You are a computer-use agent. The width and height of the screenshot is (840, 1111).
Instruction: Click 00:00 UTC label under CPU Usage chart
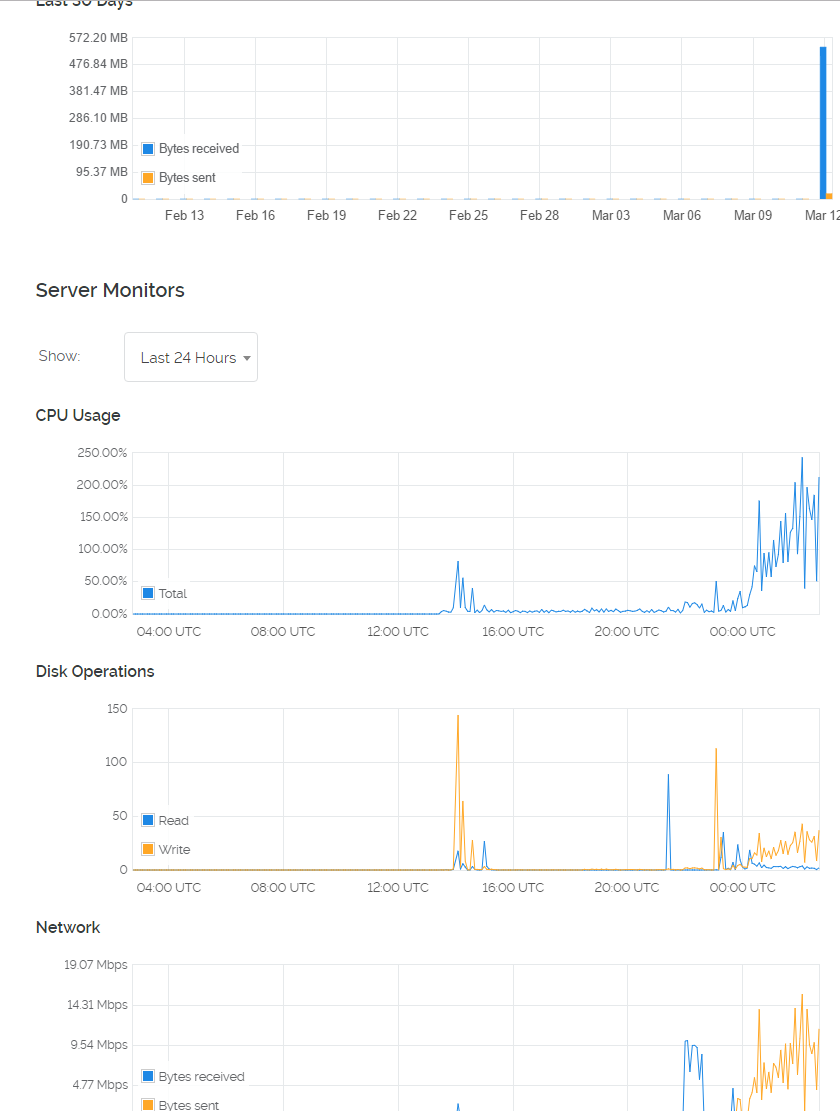pyautogui.click(x=742, y=631)
